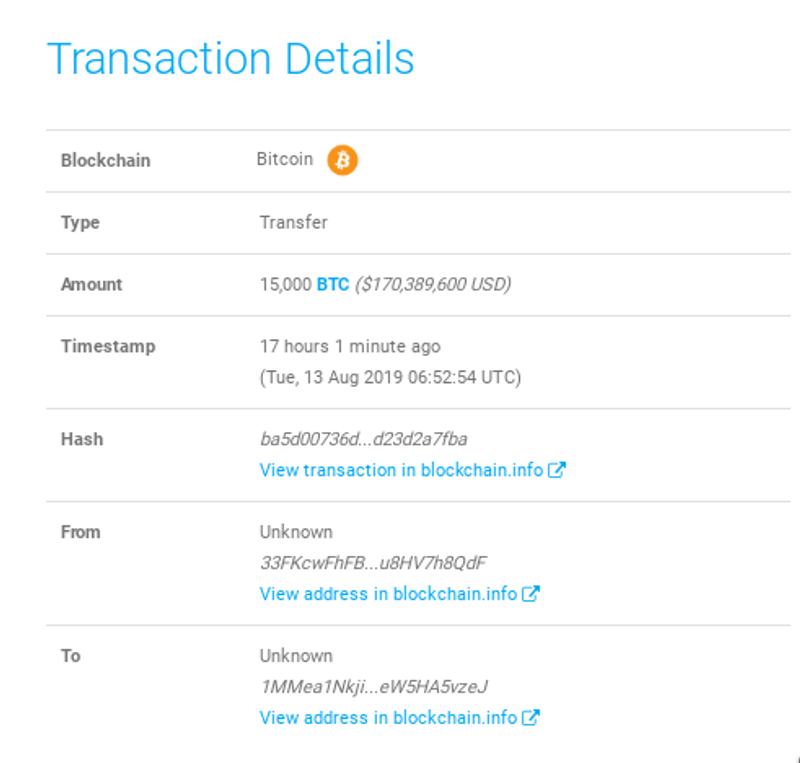Select recipient address 1MMea1Nkji...eW5HA5vzeJ
Image resolution: width=800 pixels, height=763 pixels.
click(x=374, y=686)
